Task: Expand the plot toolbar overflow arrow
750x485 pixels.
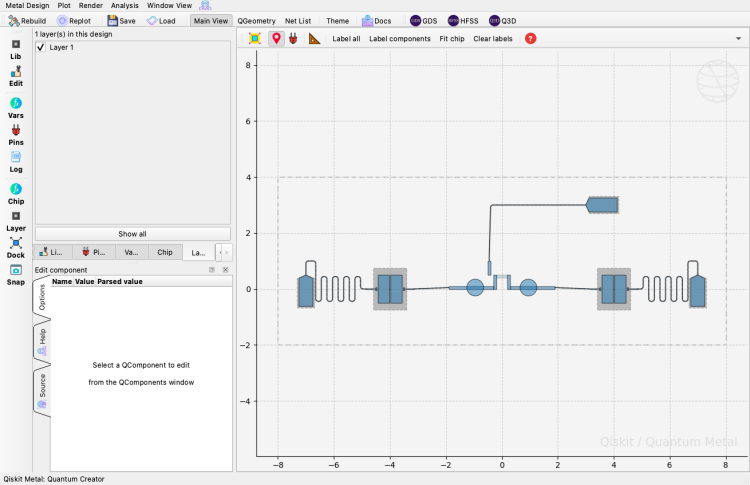Action: (x=738, y=38)
